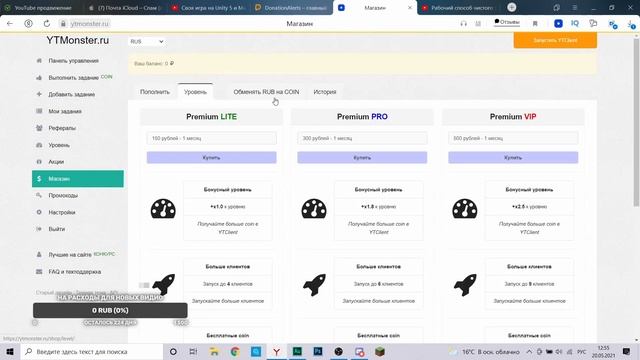Click the IQ extension icon

(x=575, y=23)
